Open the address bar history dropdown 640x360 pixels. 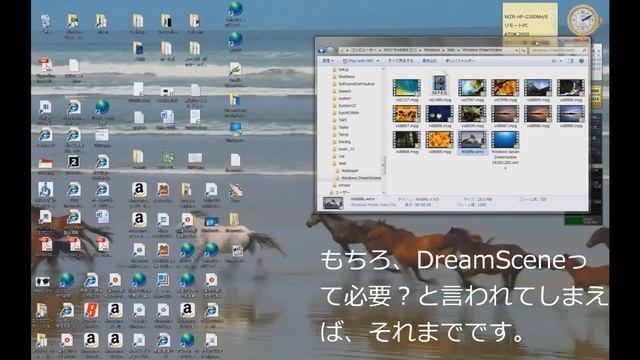click(517, 51)
